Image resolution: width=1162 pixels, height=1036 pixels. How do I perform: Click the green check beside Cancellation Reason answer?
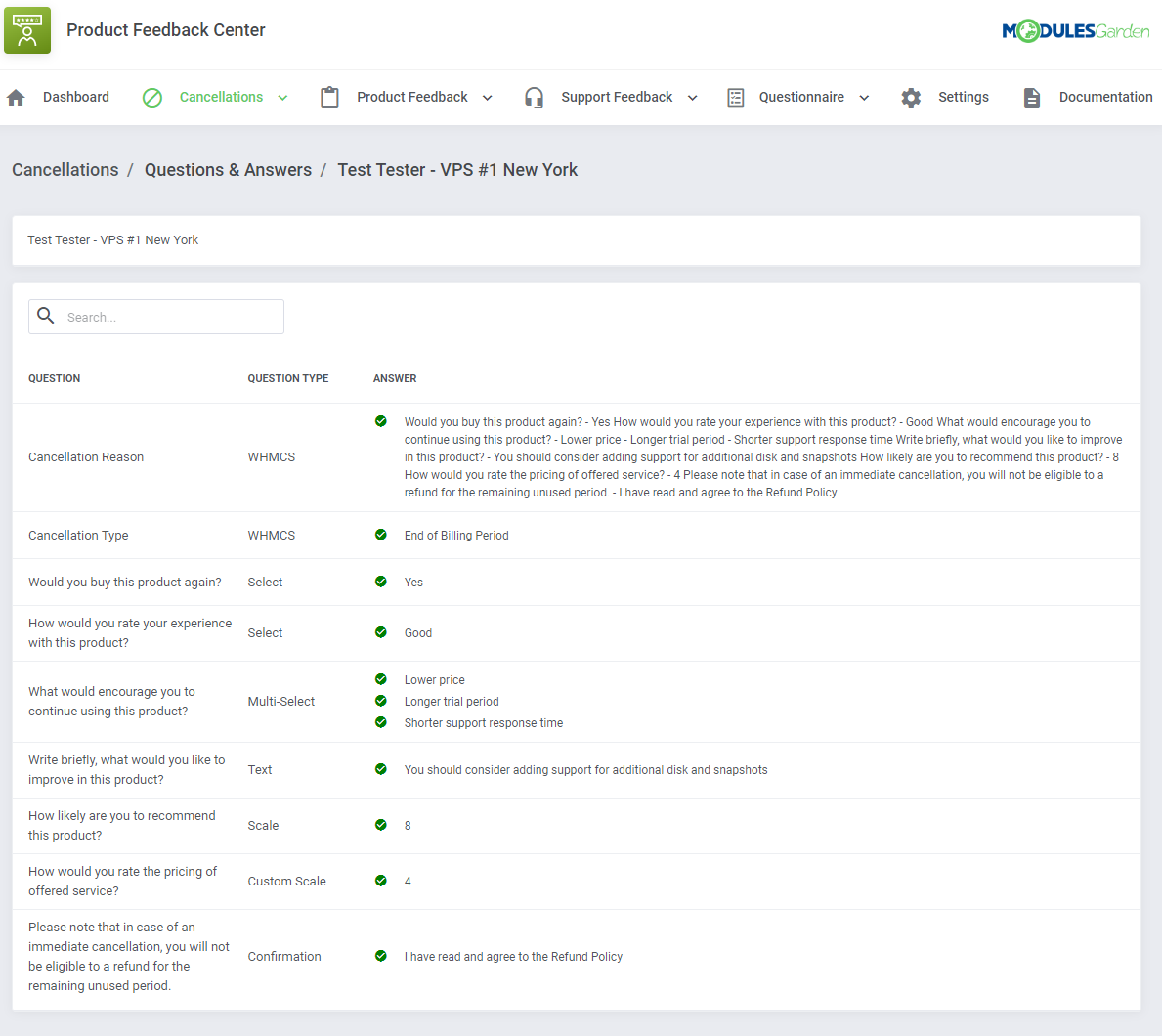381,421
